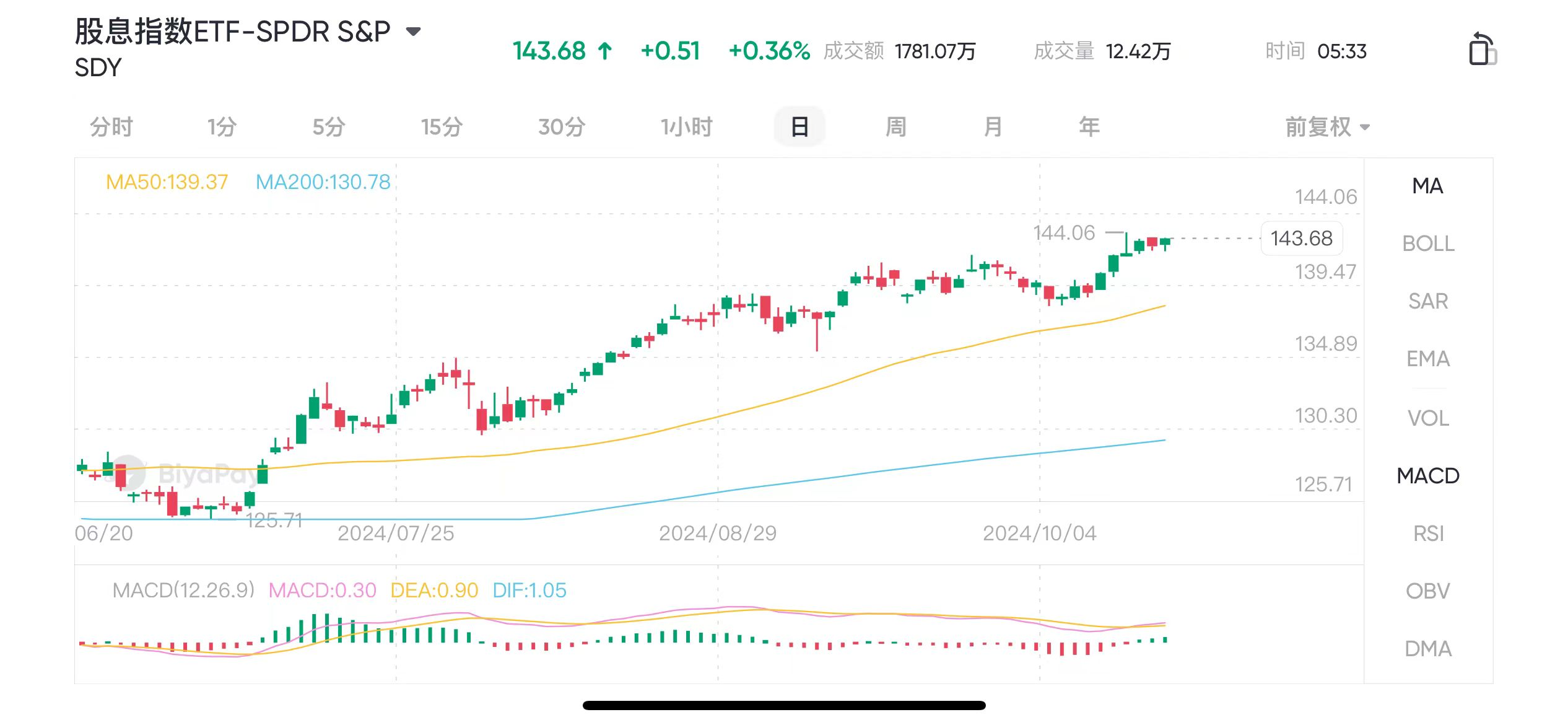Screen dimensions: 1568x725
Task: Click the DIF:1.05 value label
Action: 529,591
